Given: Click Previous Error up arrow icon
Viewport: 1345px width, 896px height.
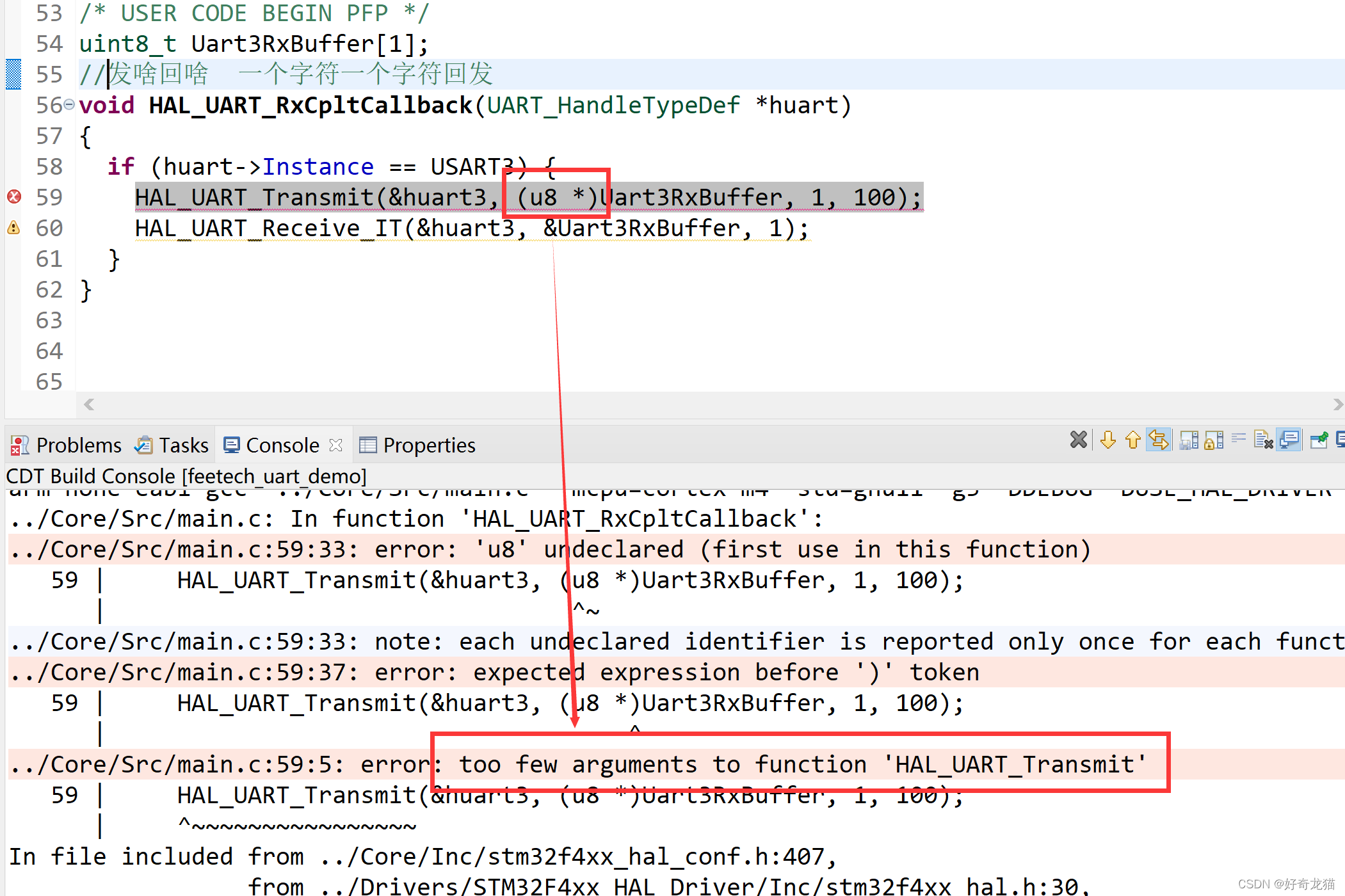Looking at the screenshot, I should pyautogui.click(x=1133, y=440).
